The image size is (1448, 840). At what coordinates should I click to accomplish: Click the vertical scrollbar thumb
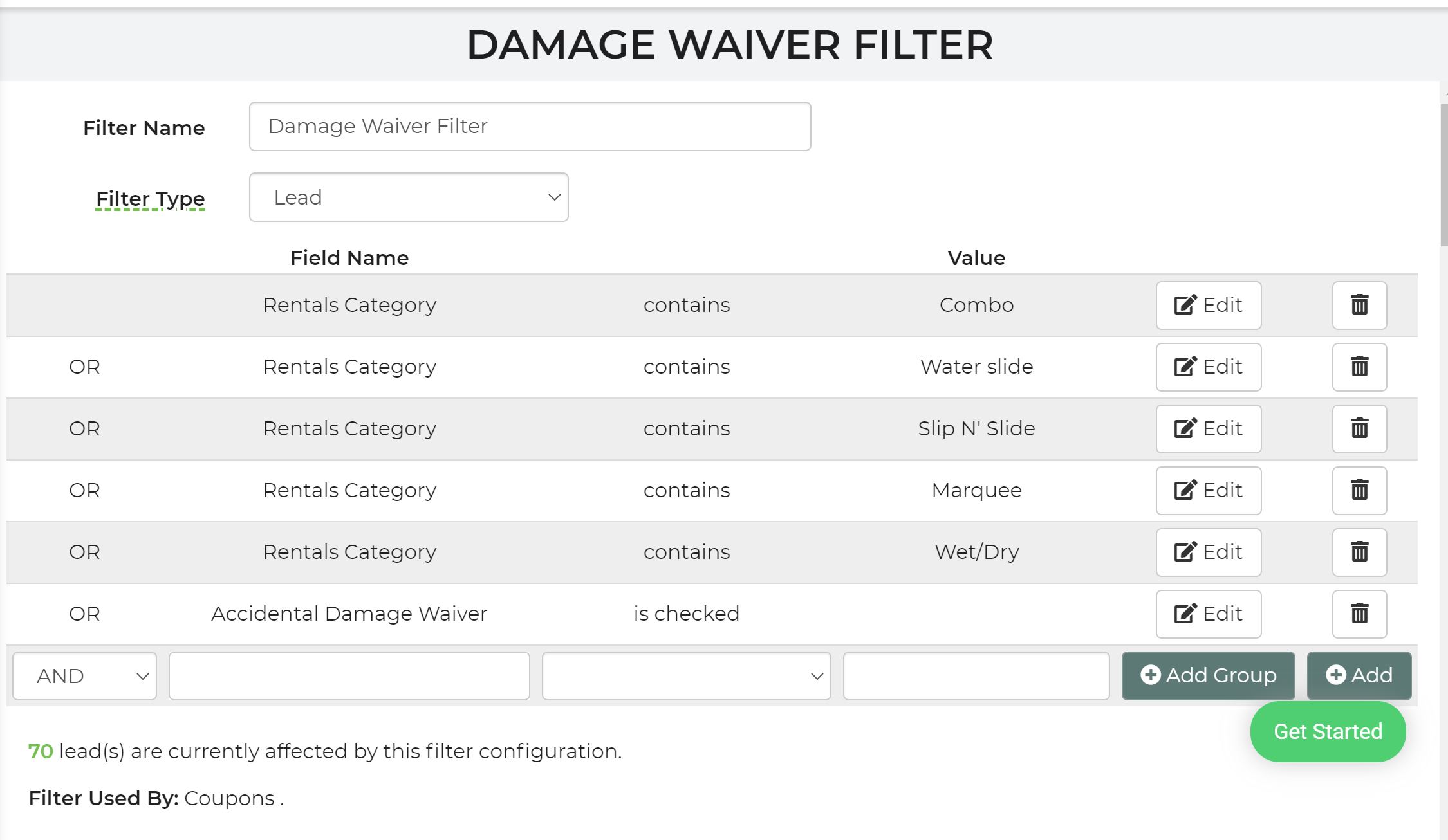[x=1443, y=174]
